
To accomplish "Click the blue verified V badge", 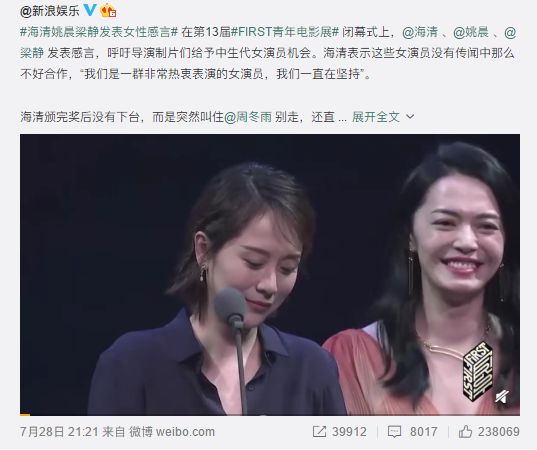I will [x=90, y=9].
